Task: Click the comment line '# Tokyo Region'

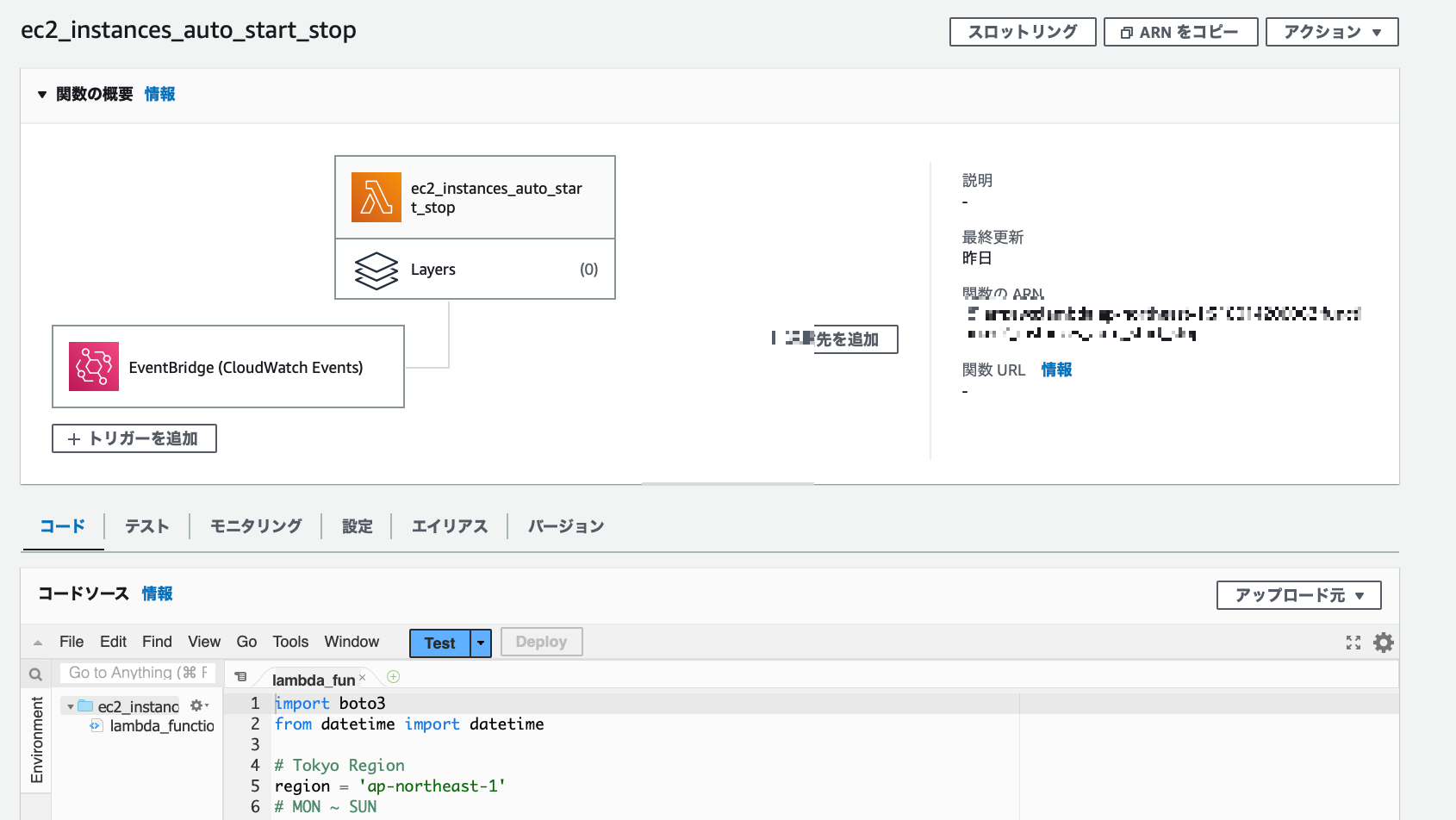Action: 339,766
